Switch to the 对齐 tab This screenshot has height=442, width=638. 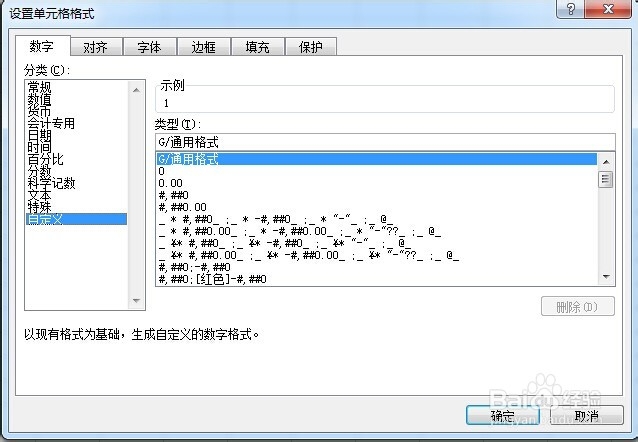click(x=96, y=47)
